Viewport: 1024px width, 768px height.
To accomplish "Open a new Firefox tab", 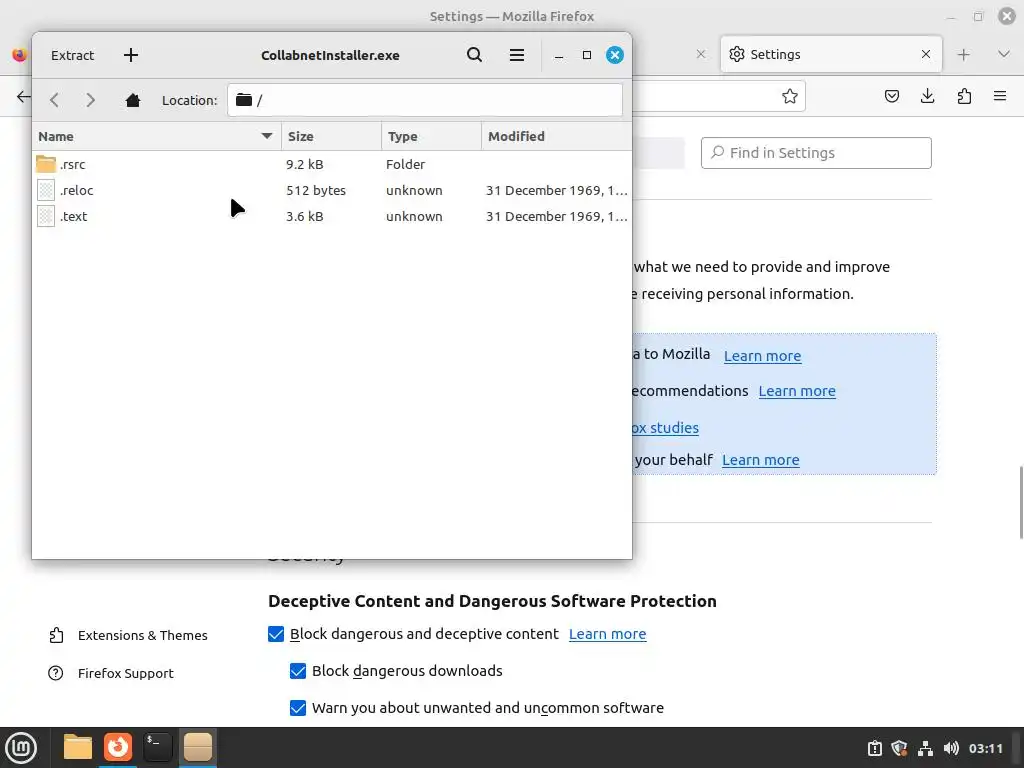I will pyautogui.click(x=964, y=55).
